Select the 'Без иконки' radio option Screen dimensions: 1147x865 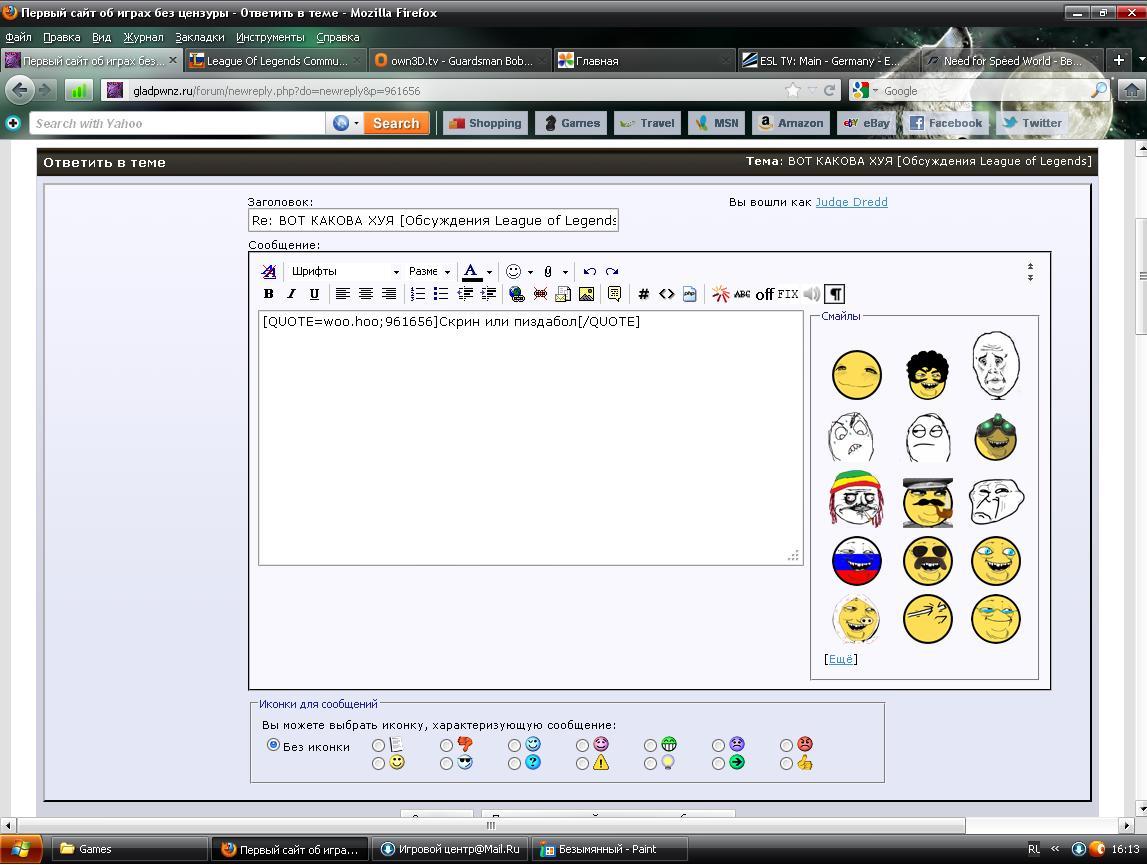coord(273,745)
